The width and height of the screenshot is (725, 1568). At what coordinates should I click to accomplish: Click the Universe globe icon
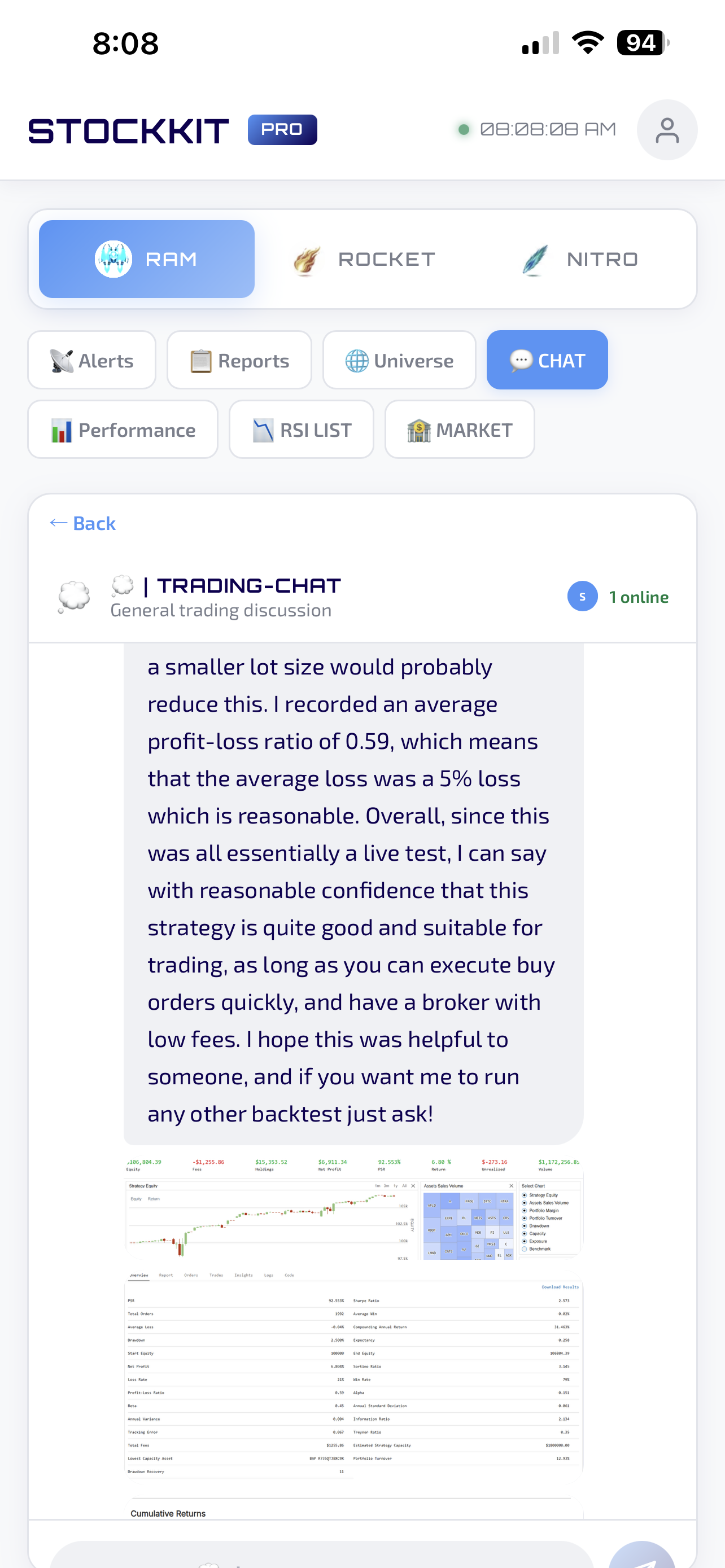tap(359, 360)
